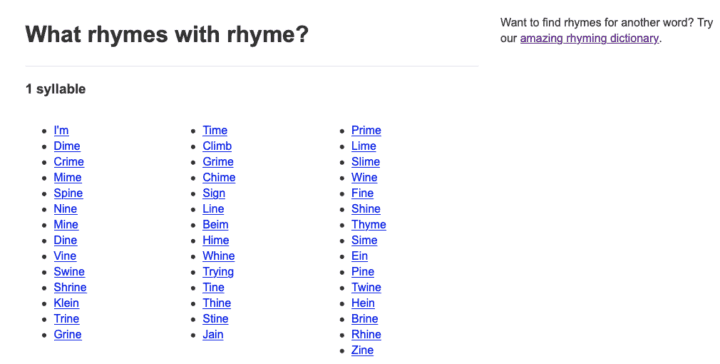Open the Spine link
This screenshot has width=720, height=364.
coord(68,193)
